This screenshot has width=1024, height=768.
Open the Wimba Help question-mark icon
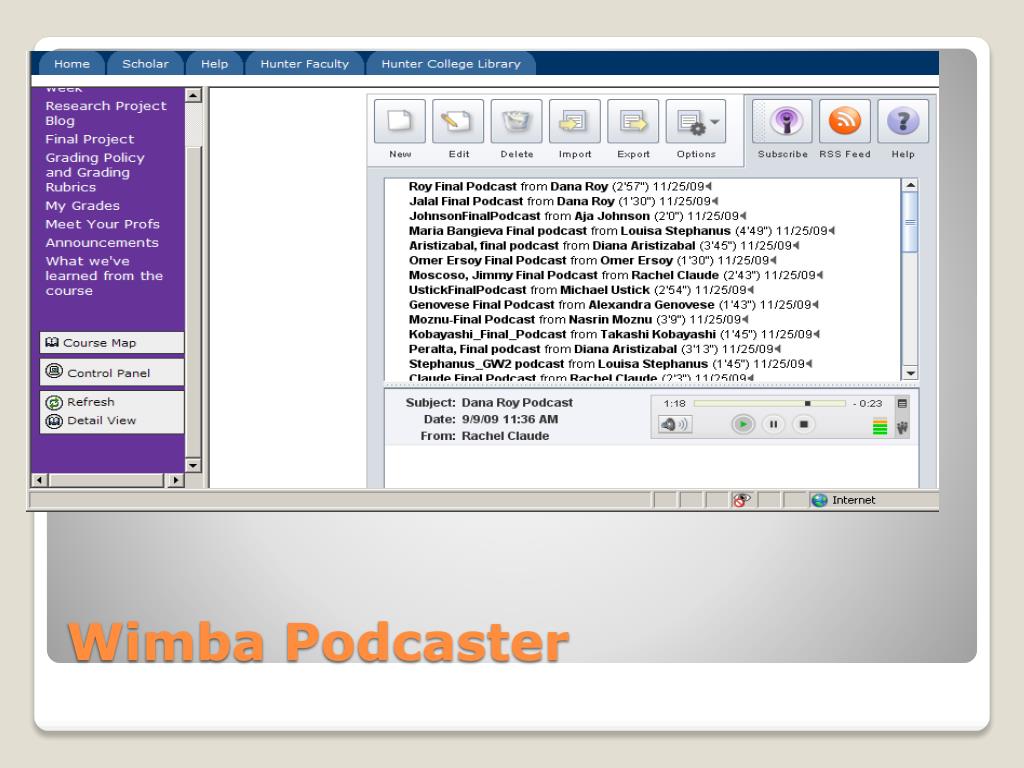tap(903, 121)
